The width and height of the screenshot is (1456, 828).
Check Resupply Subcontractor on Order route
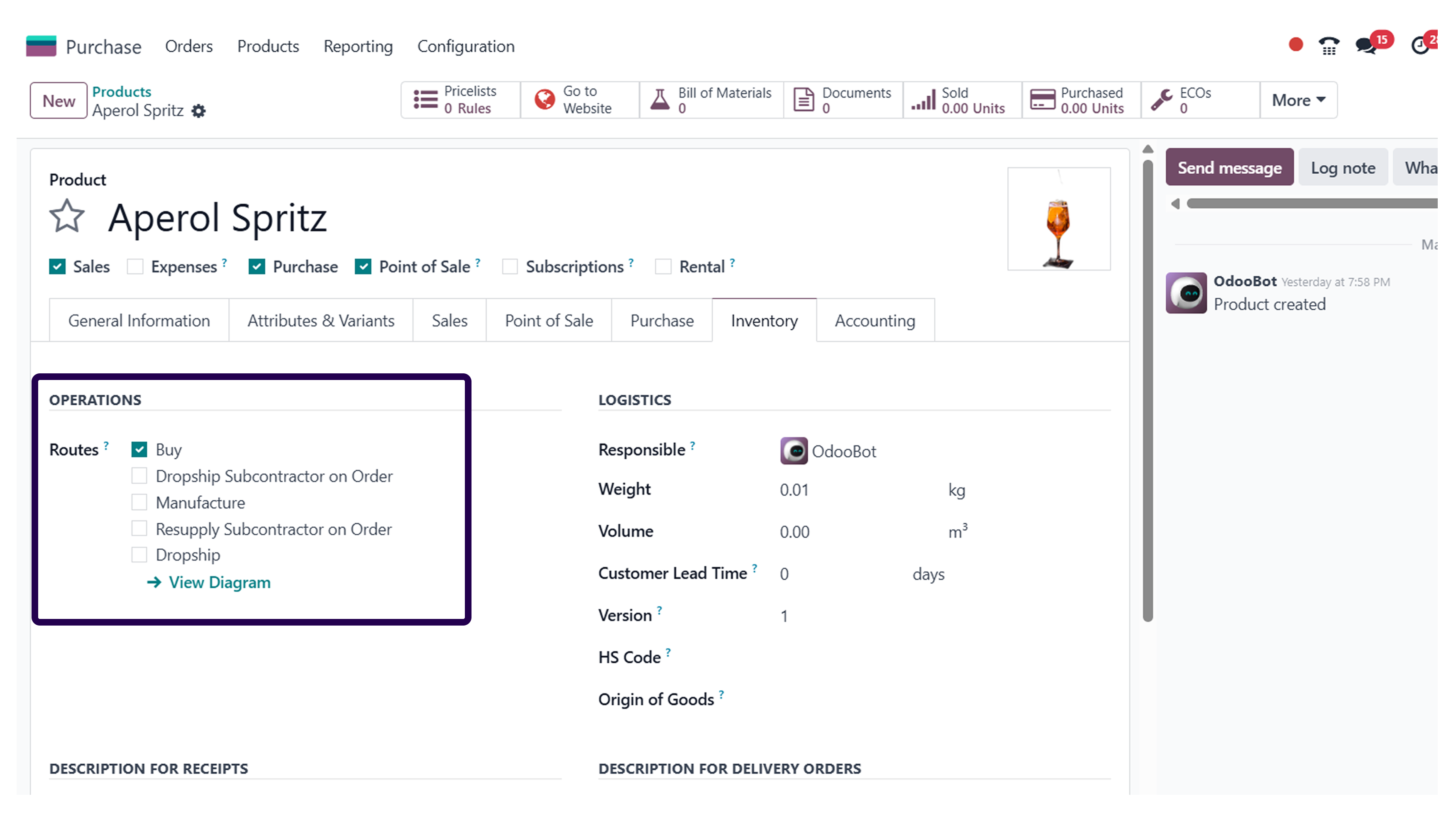point(139,528)
